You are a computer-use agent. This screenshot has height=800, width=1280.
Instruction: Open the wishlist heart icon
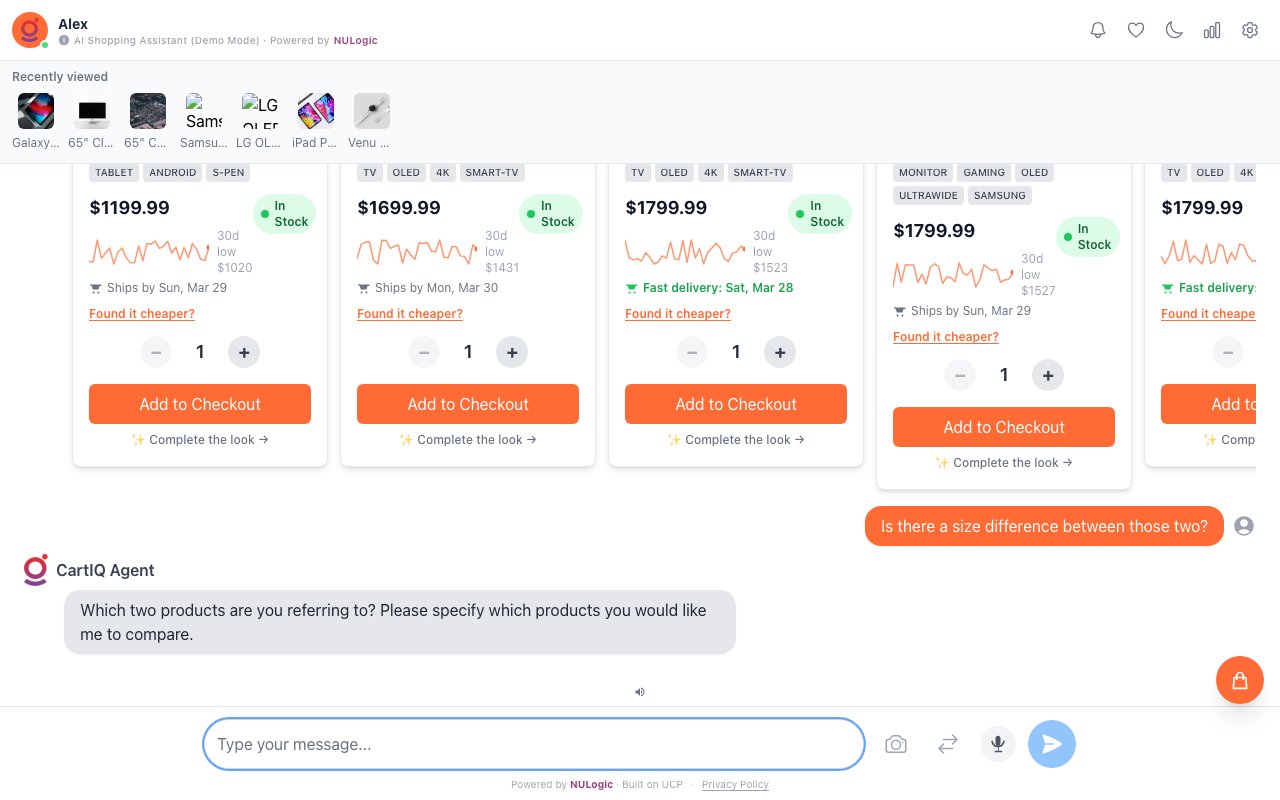[1136, 30]
